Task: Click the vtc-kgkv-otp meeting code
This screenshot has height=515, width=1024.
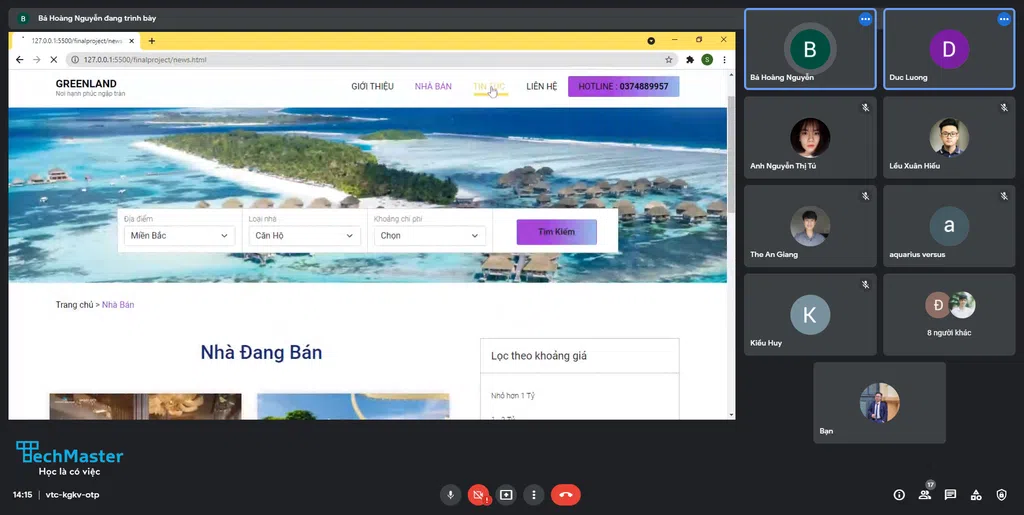Action: click(x=72, y=495)
